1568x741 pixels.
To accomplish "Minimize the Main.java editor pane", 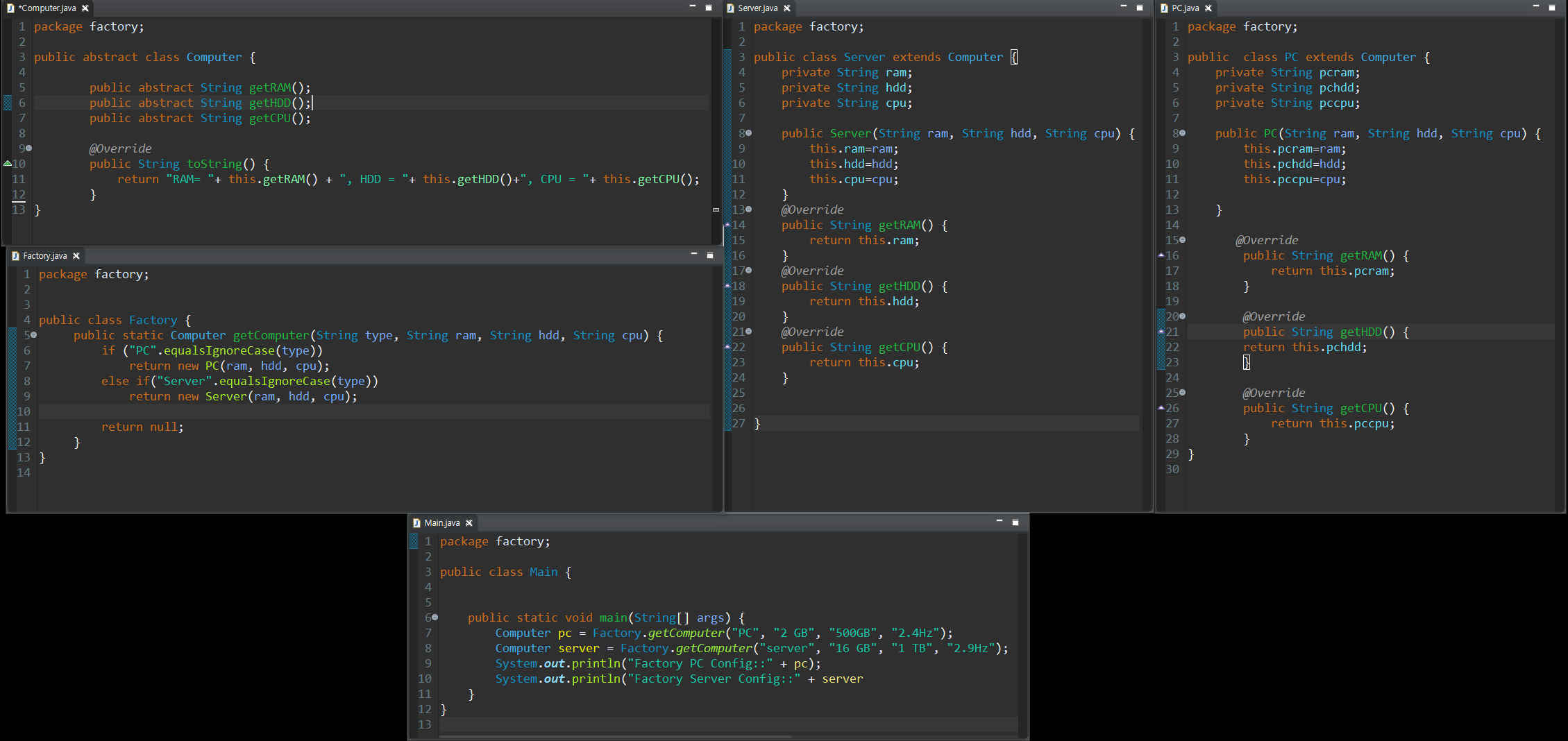I will [x=1000, y=522].
